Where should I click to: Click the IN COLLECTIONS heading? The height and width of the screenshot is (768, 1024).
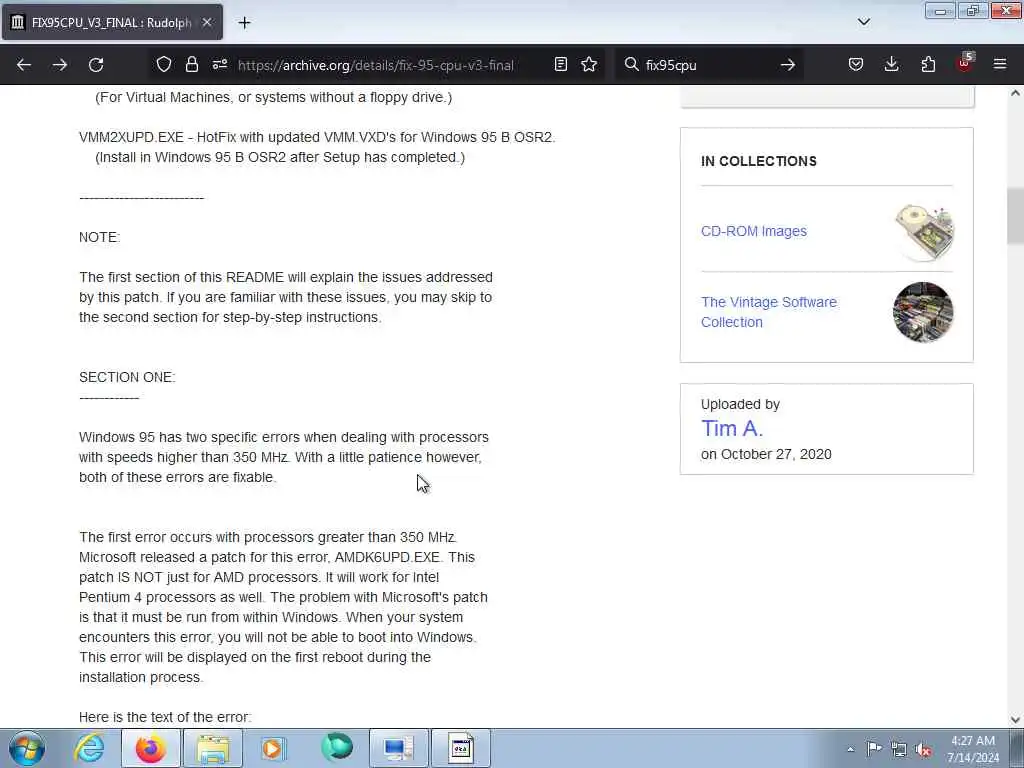[x=759, y=161]
